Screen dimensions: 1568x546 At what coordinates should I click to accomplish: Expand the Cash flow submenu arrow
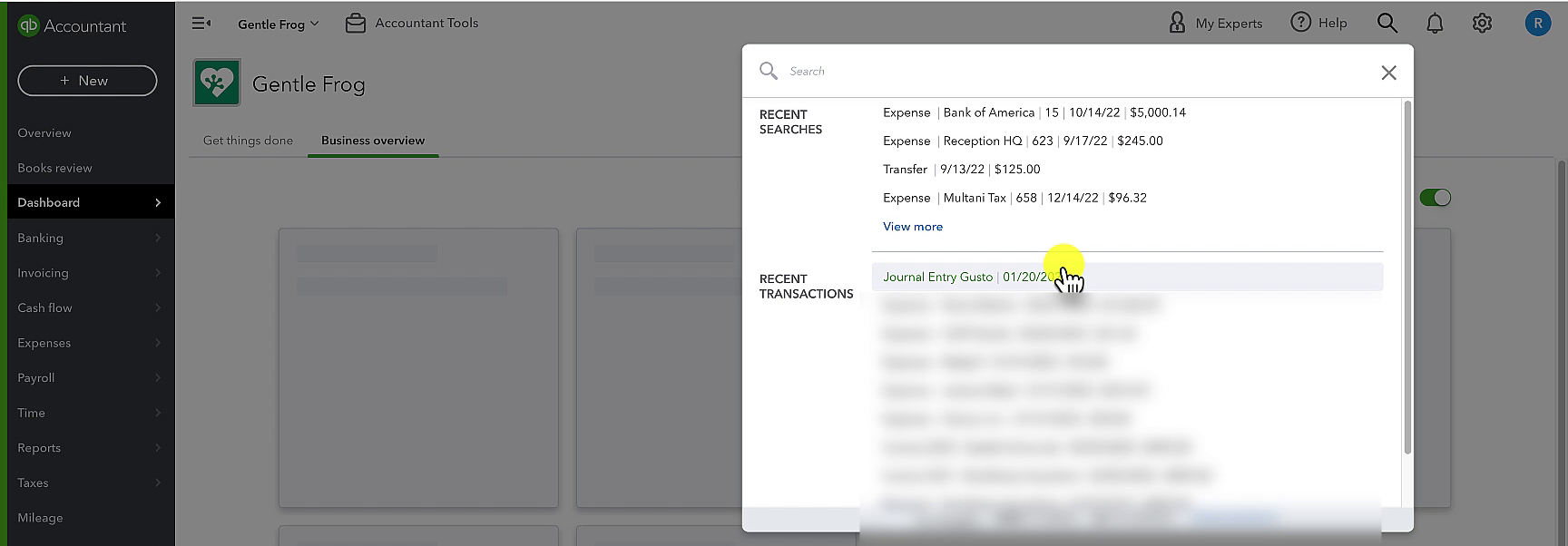pyautogui.click(x=158, y=307)
